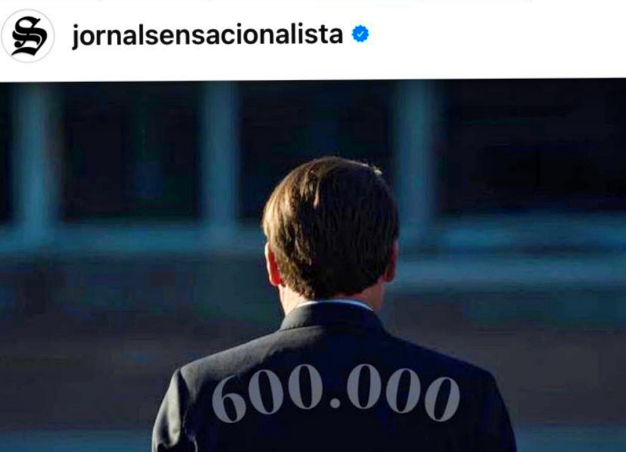626x452 pixels.
Task: Click the white shirt collar in photo
Action: click(x=335, y=304)
